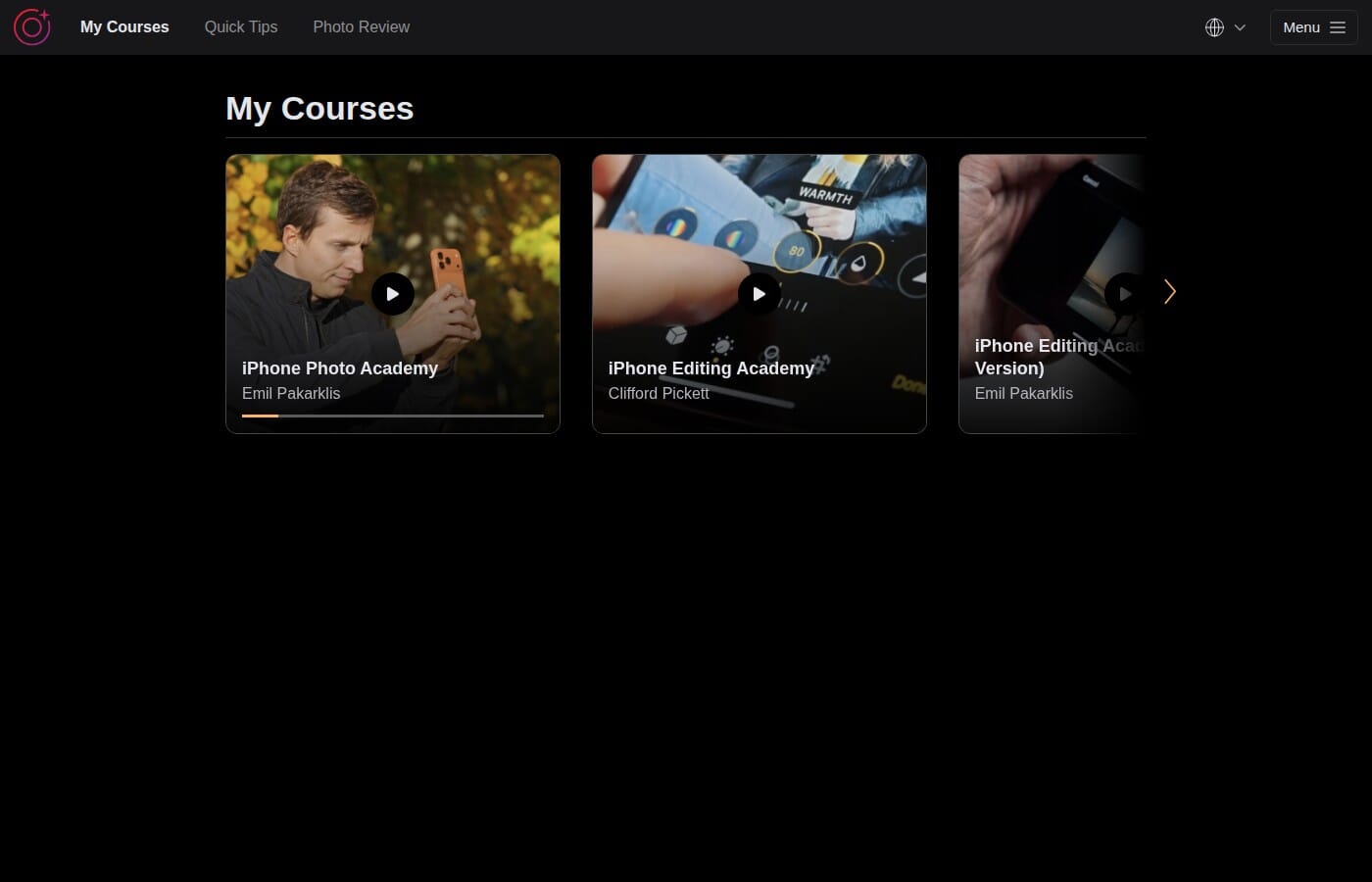Click the iPhone Photo Academy progress bar
This screenshot has width=1372, height=882.
click(x=392, y=416)
